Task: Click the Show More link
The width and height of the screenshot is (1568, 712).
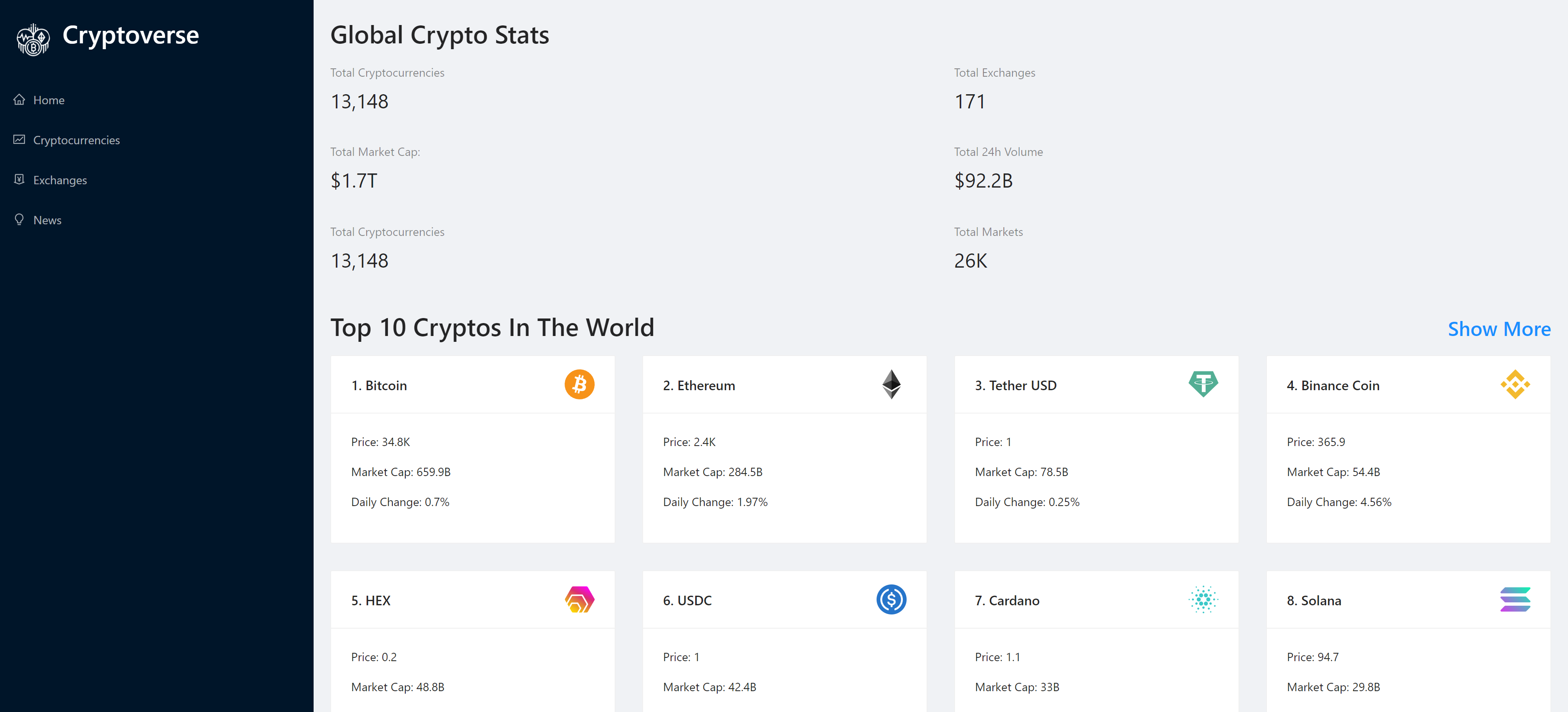Action: coord(1499,329)
